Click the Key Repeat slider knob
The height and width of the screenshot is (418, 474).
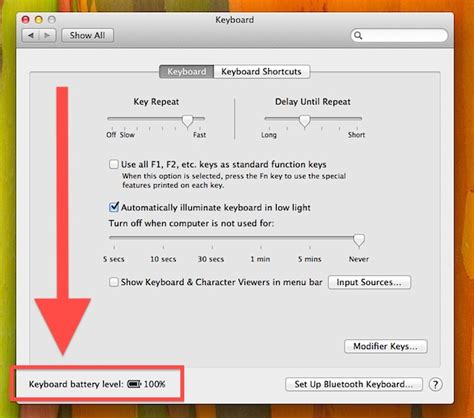(188, 121)
